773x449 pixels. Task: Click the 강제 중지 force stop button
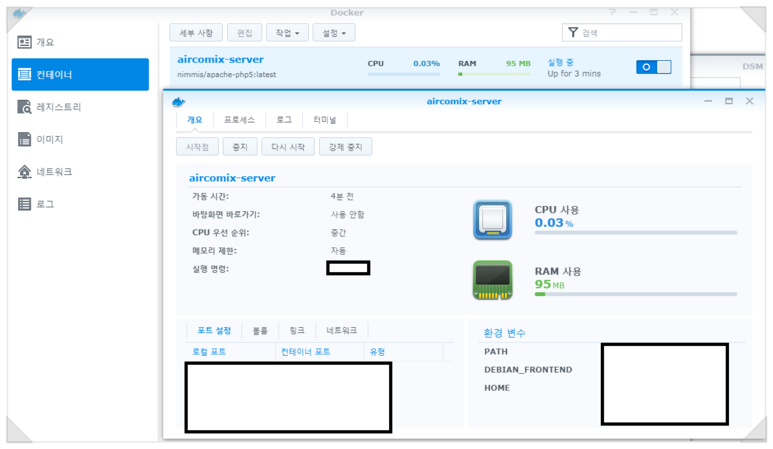point(346,147)
